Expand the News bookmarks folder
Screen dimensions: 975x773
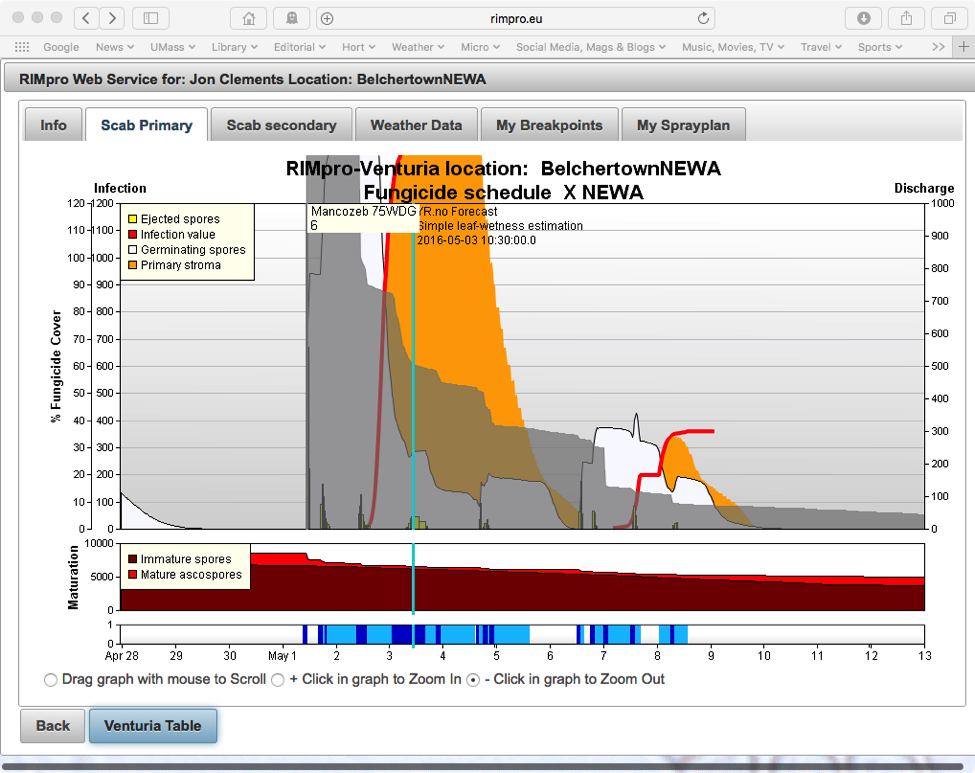click(115, 47)
